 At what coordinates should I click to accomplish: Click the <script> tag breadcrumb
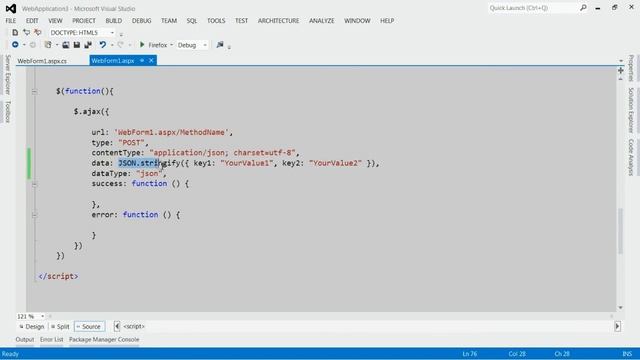point(134,327)
